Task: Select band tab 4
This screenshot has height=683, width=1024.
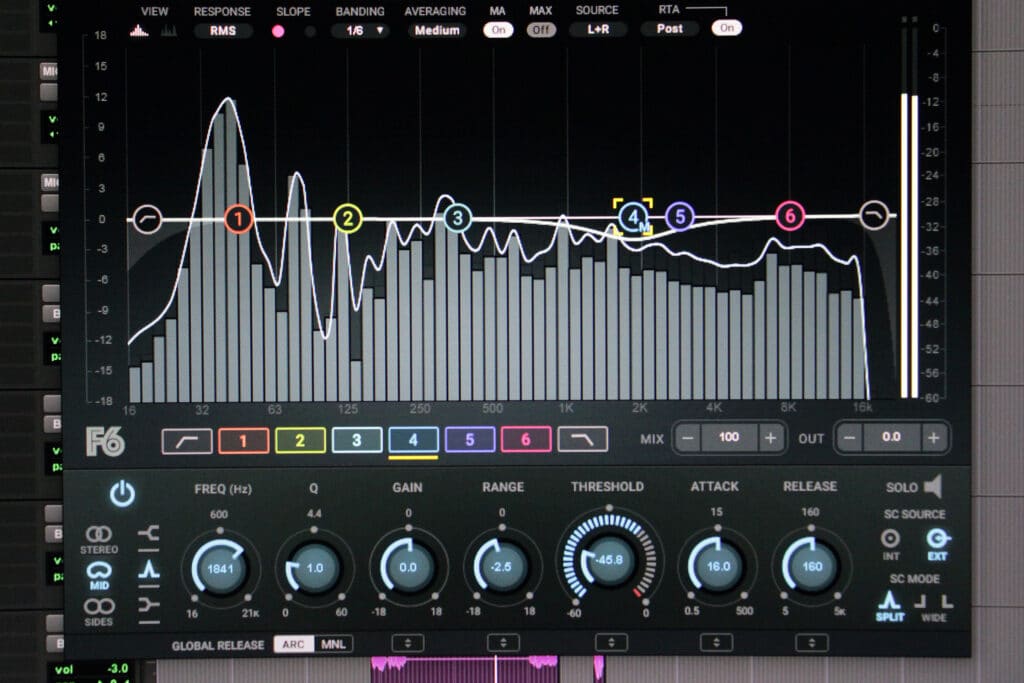Action: [x=413, y=439]
